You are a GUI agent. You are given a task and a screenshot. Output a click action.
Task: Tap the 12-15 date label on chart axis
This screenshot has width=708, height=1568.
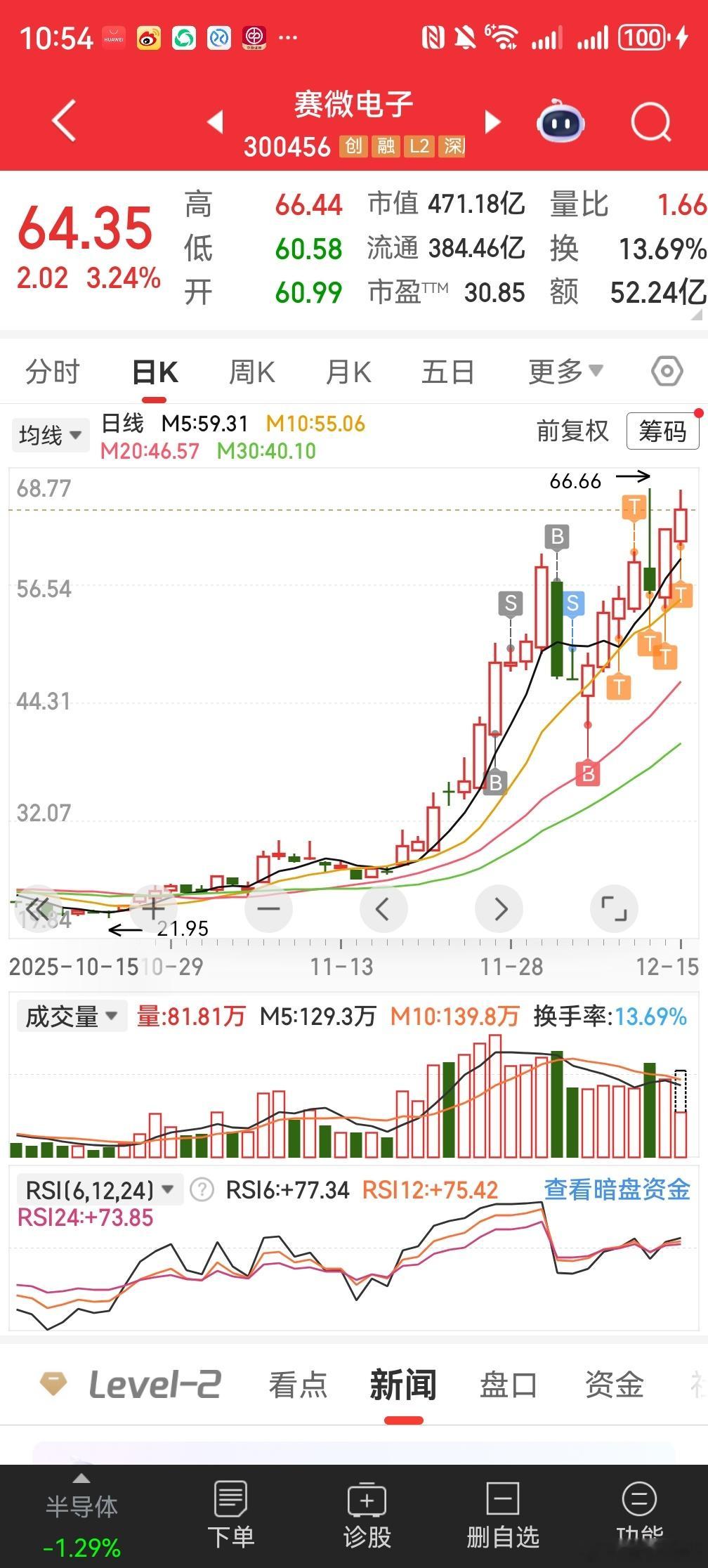point(667,967)
